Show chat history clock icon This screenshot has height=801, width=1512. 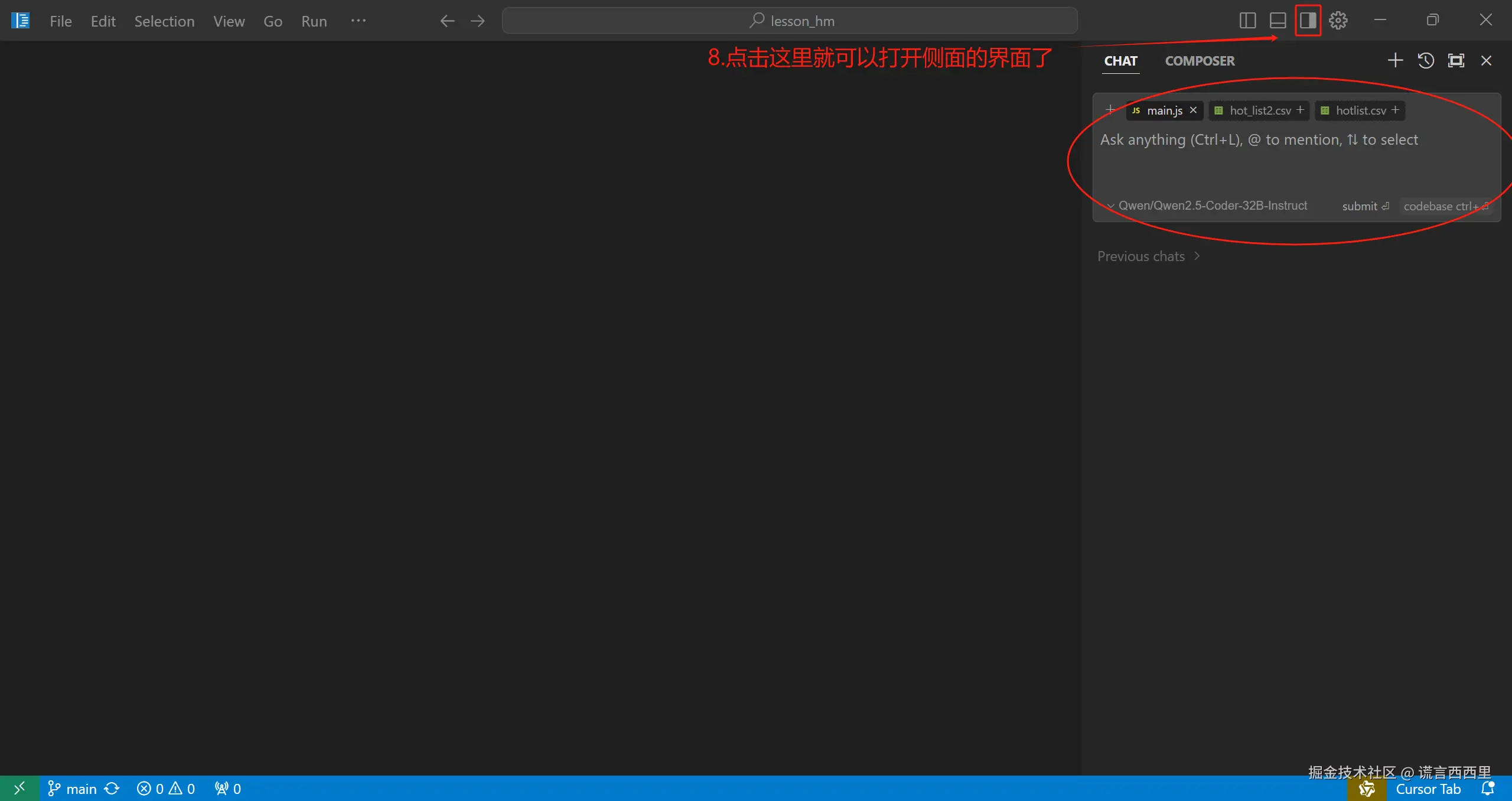1426,60
